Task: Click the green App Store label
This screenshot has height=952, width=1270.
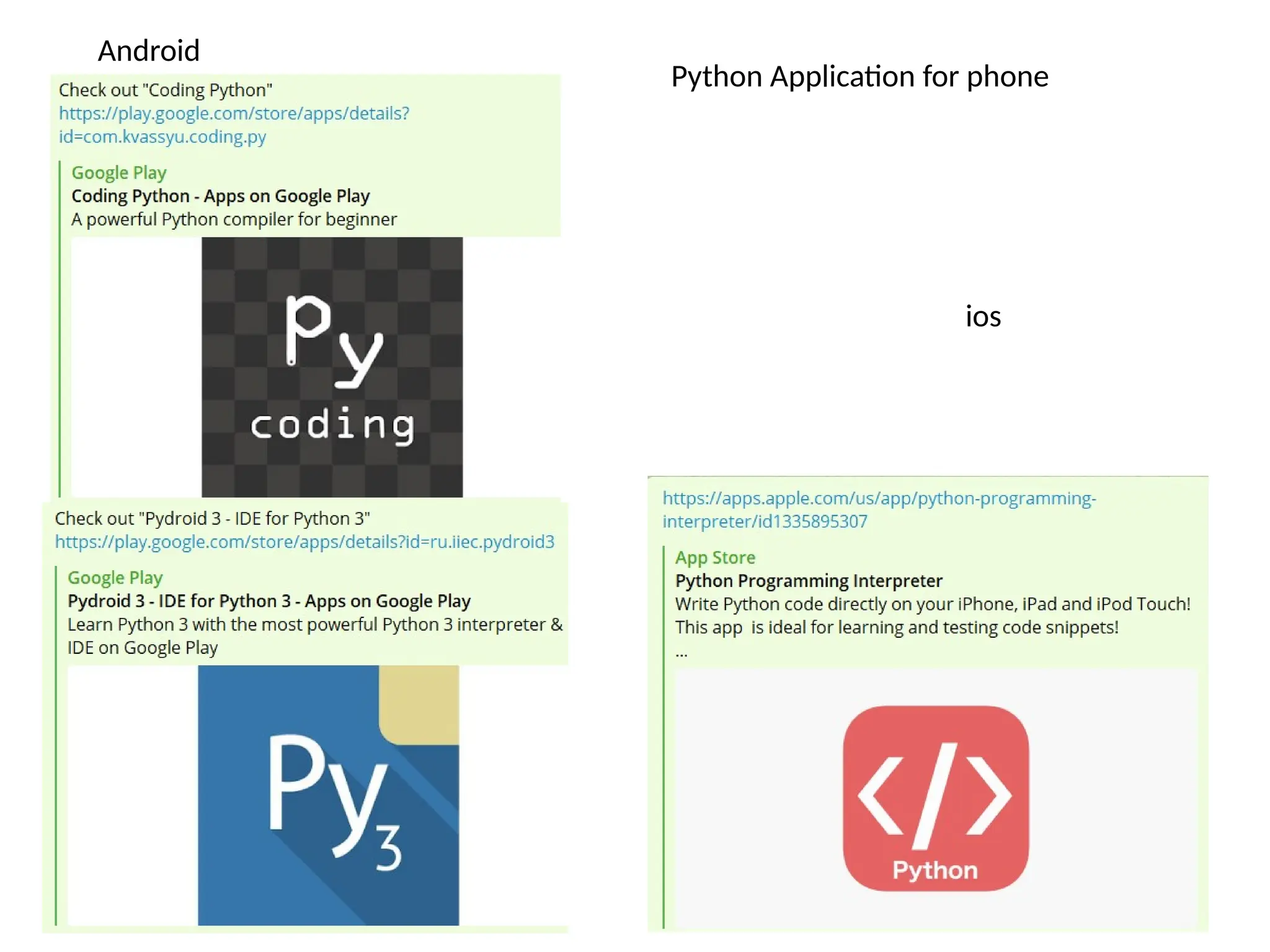Action: 715,557
